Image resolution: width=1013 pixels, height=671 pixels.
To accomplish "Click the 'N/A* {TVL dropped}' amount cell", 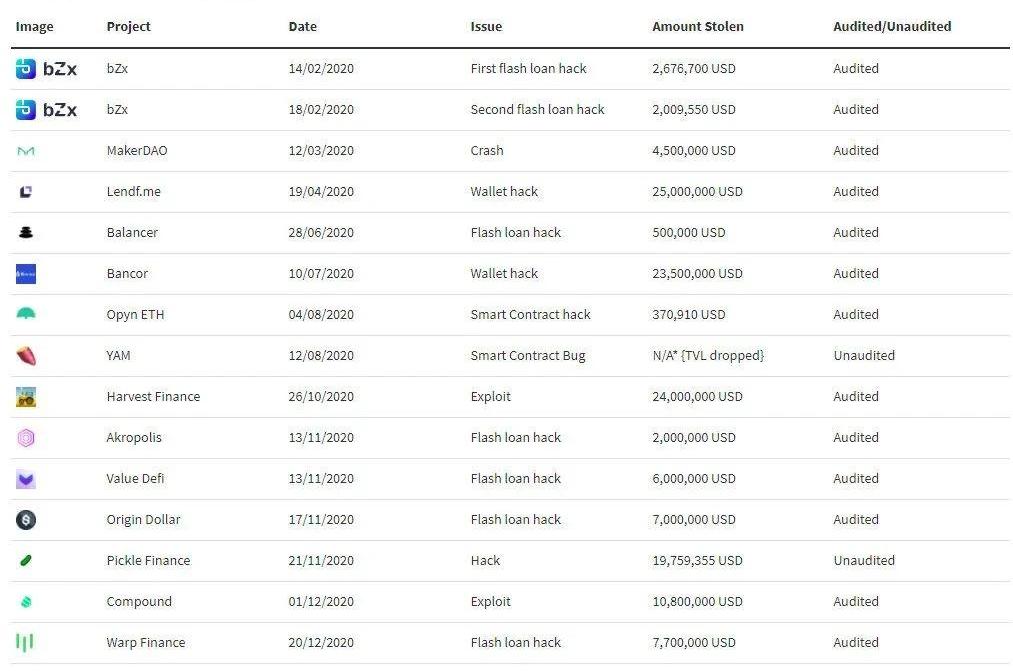I will click(x=707, y=356).
